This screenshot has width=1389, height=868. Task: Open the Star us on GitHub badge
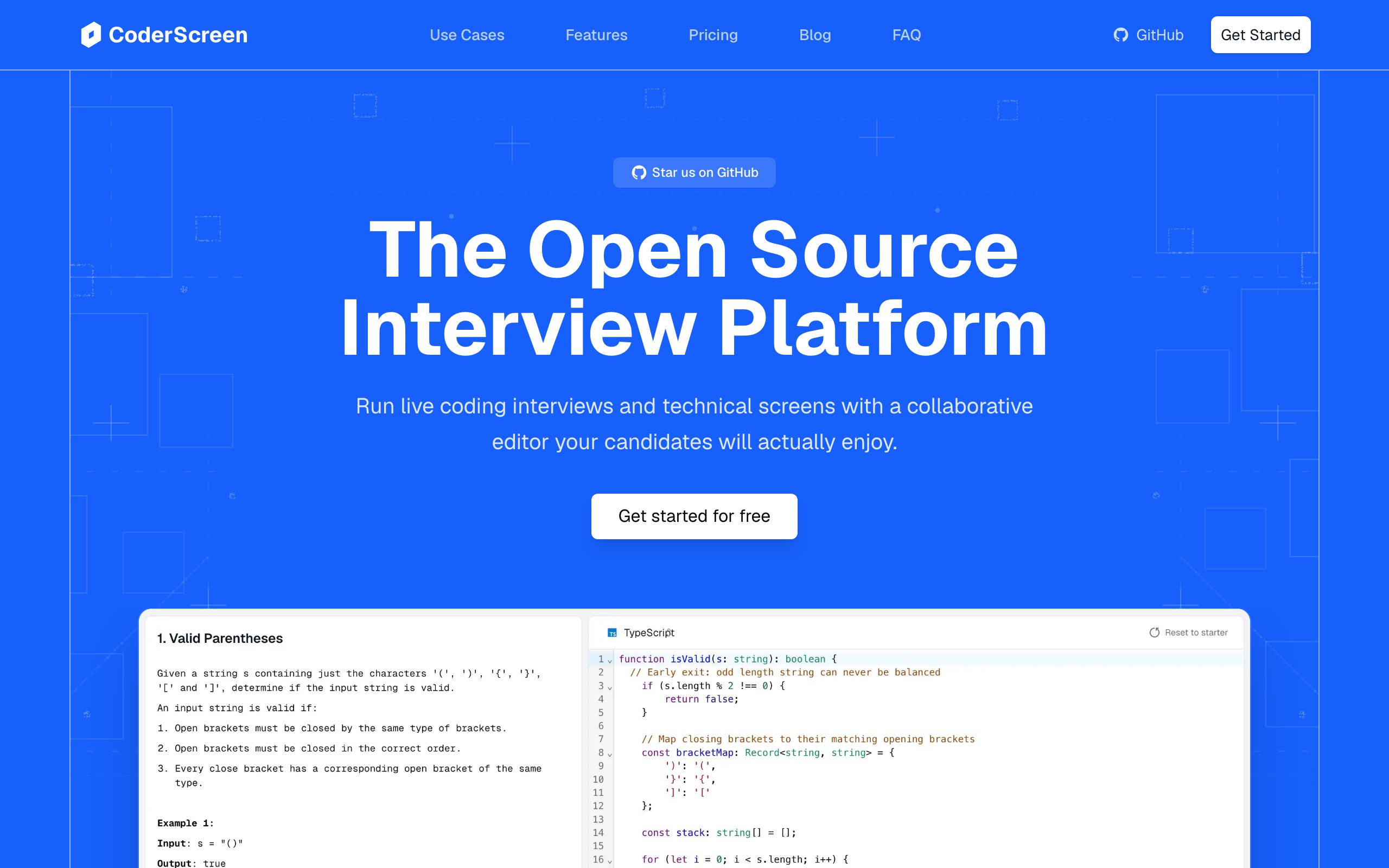pos(694,172)
